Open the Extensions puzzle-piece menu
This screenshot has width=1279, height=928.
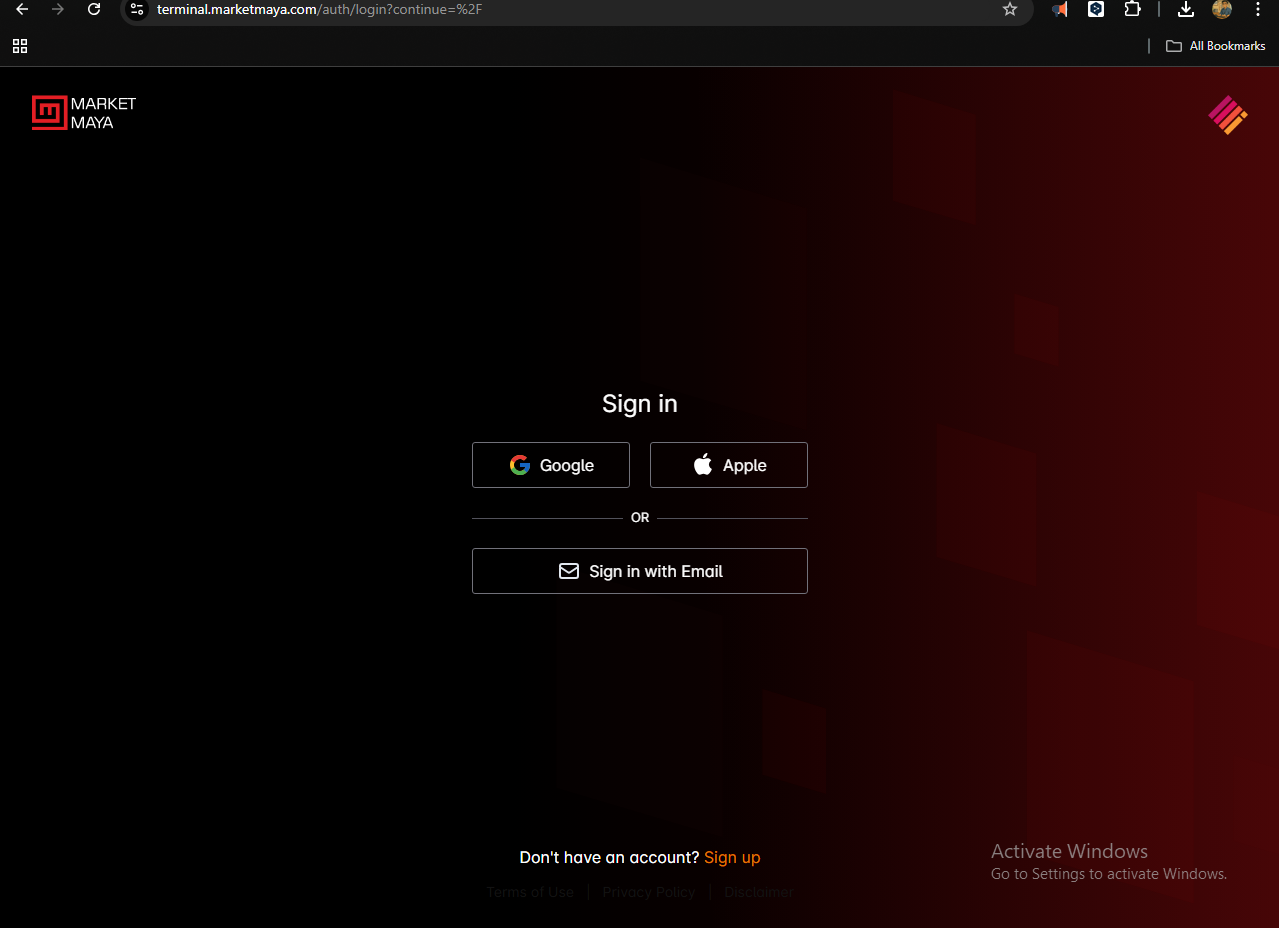click(x=1132, y=9)
